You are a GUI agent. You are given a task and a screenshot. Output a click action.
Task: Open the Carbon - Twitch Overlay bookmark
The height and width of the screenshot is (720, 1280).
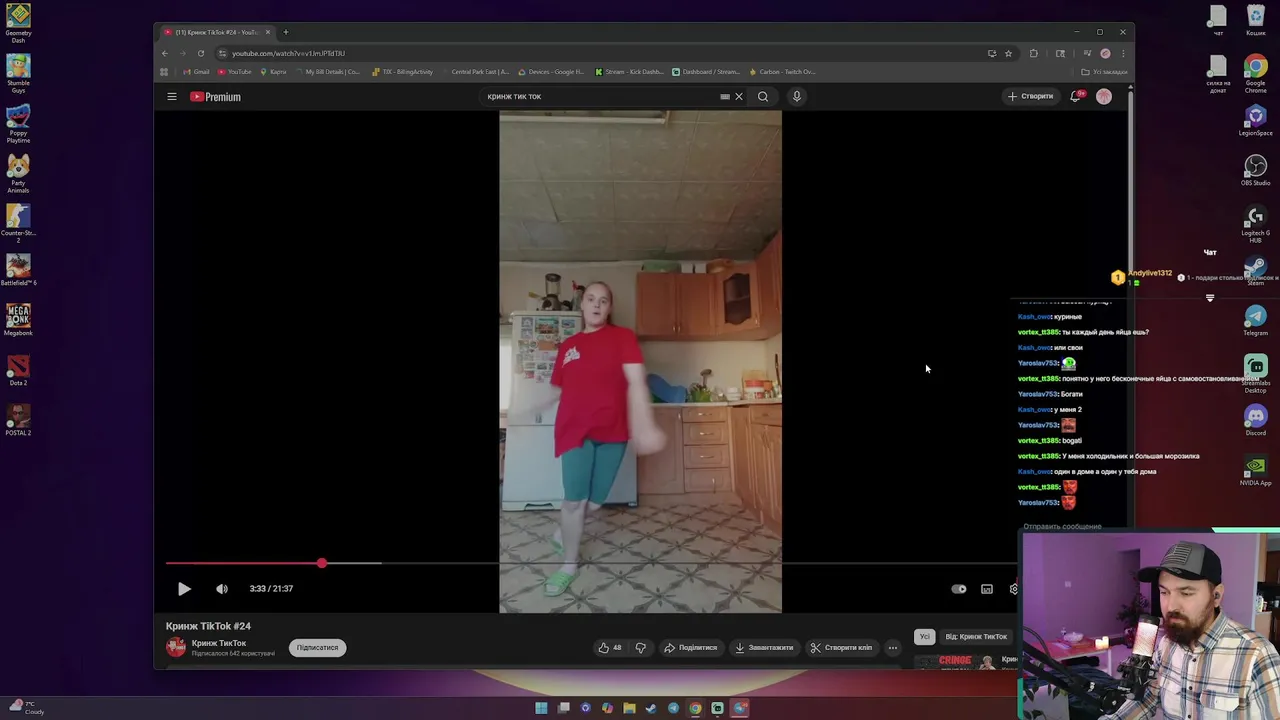pyautogui.click(x=782, y=72)
